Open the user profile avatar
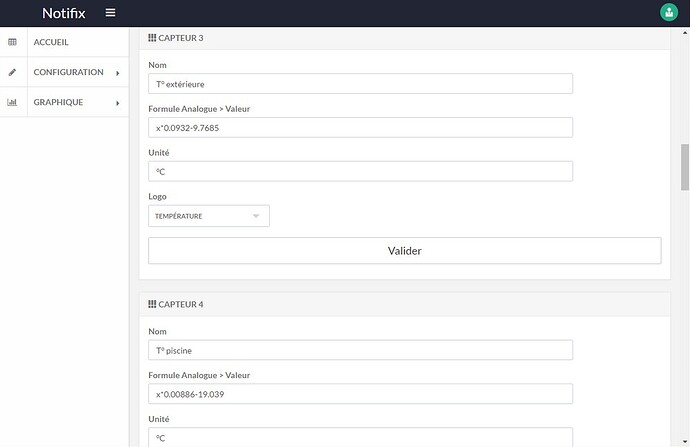This screenshot has width=690, height=447. click(x=668, y=13)
